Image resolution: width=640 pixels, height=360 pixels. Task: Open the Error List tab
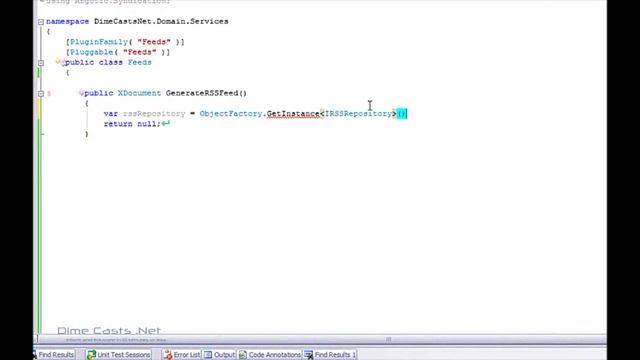click(x=182, y=355)
